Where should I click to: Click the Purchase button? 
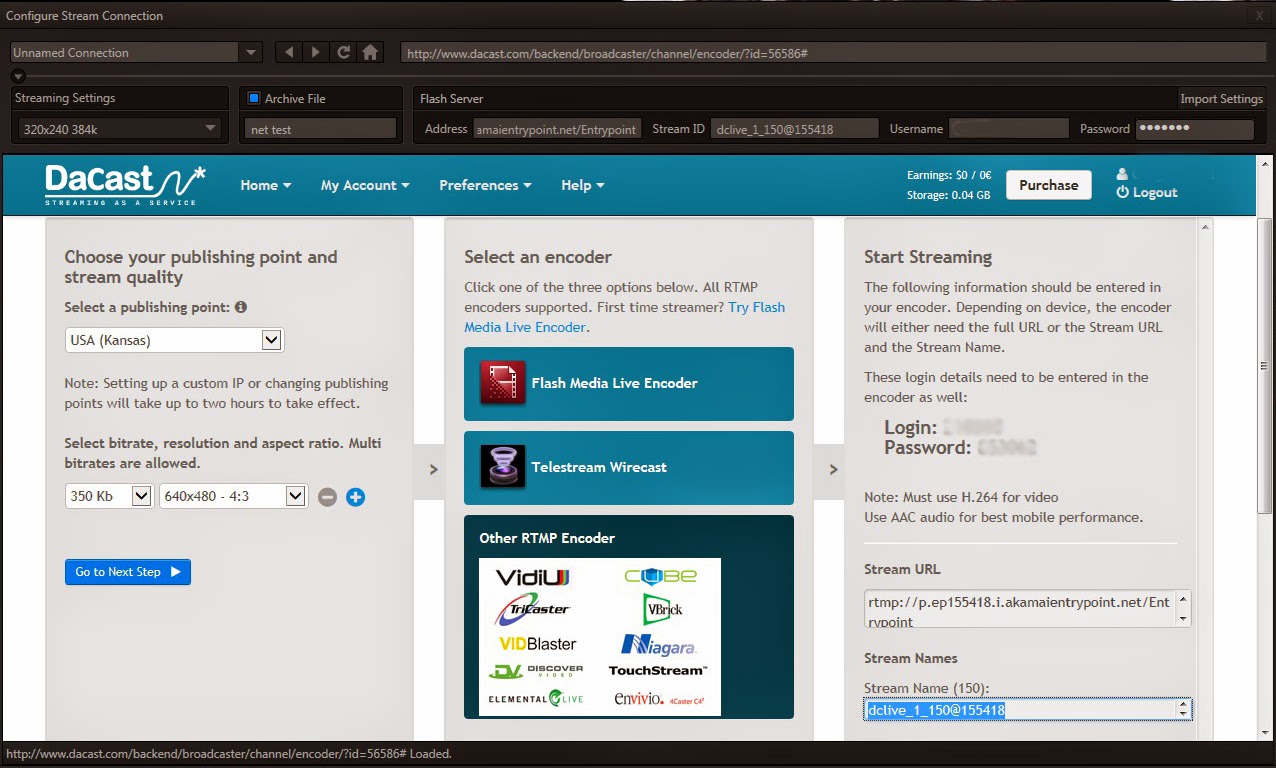tap(1048, 184)
